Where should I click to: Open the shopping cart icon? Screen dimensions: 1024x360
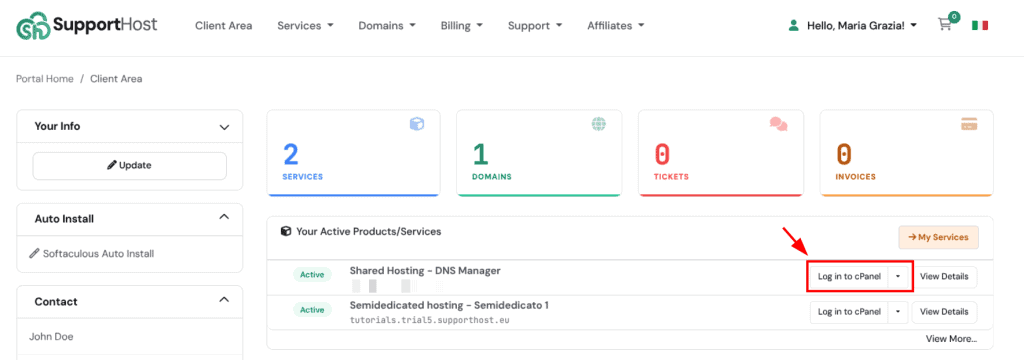(x=944, y=25)
